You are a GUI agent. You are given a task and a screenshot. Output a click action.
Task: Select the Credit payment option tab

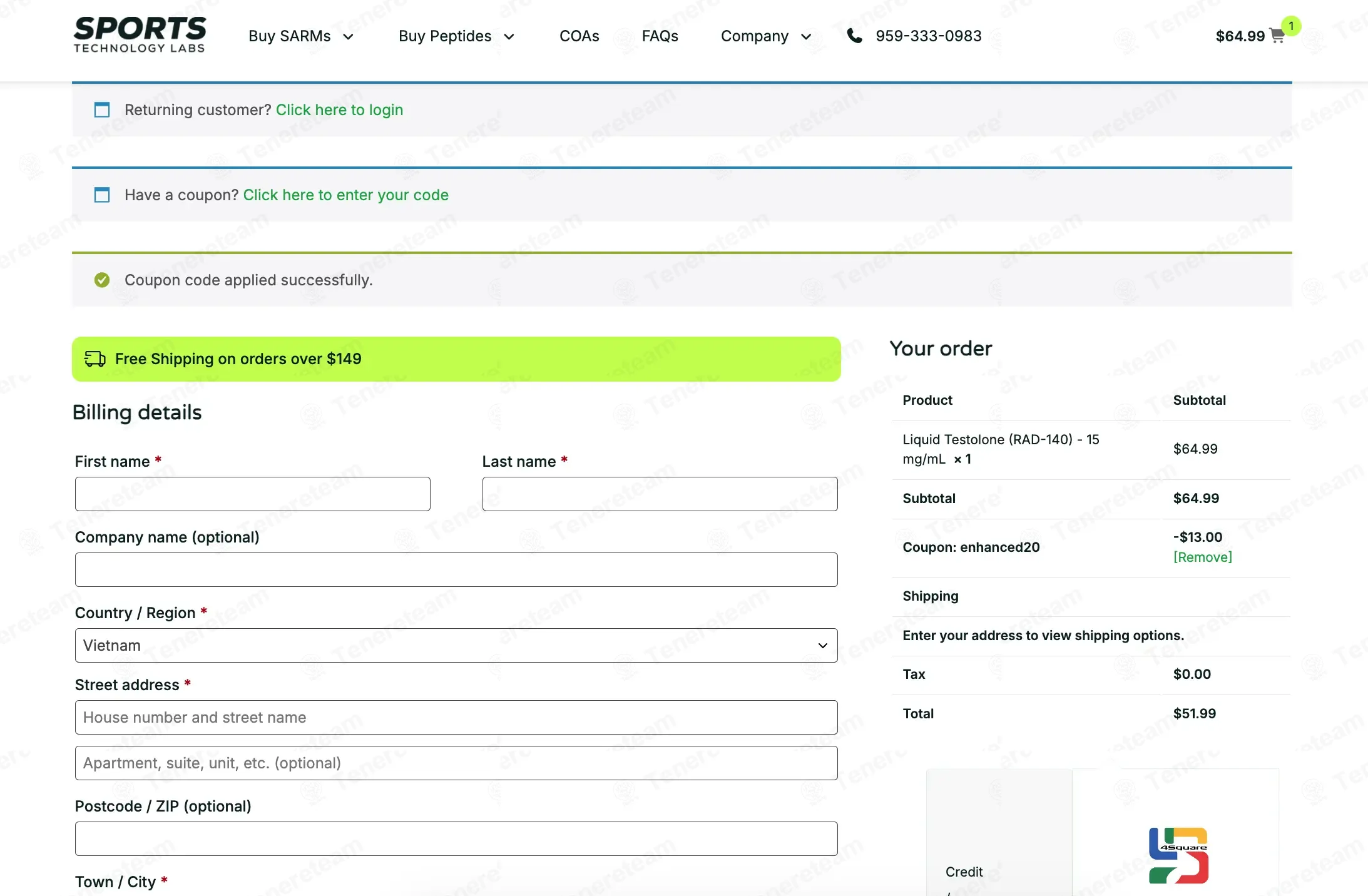(999, 833)
